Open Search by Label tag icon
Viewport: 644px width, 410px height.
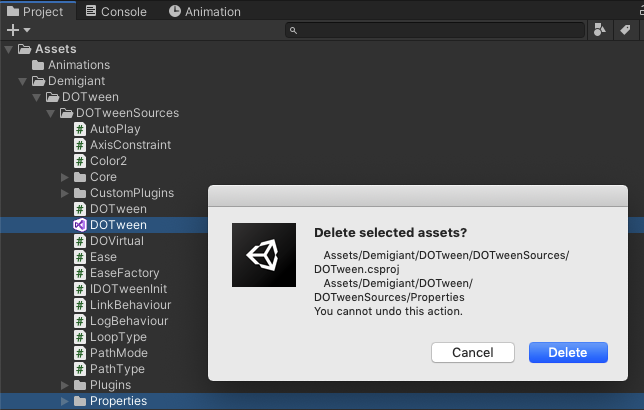tap(625, 30)
